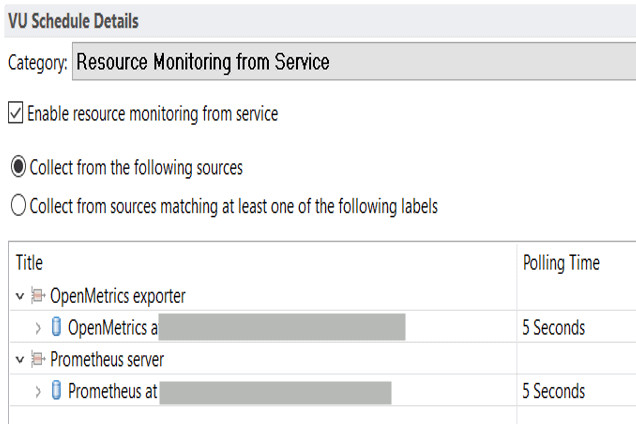Click the Prometheus source database icon

(x=56, y=391)
